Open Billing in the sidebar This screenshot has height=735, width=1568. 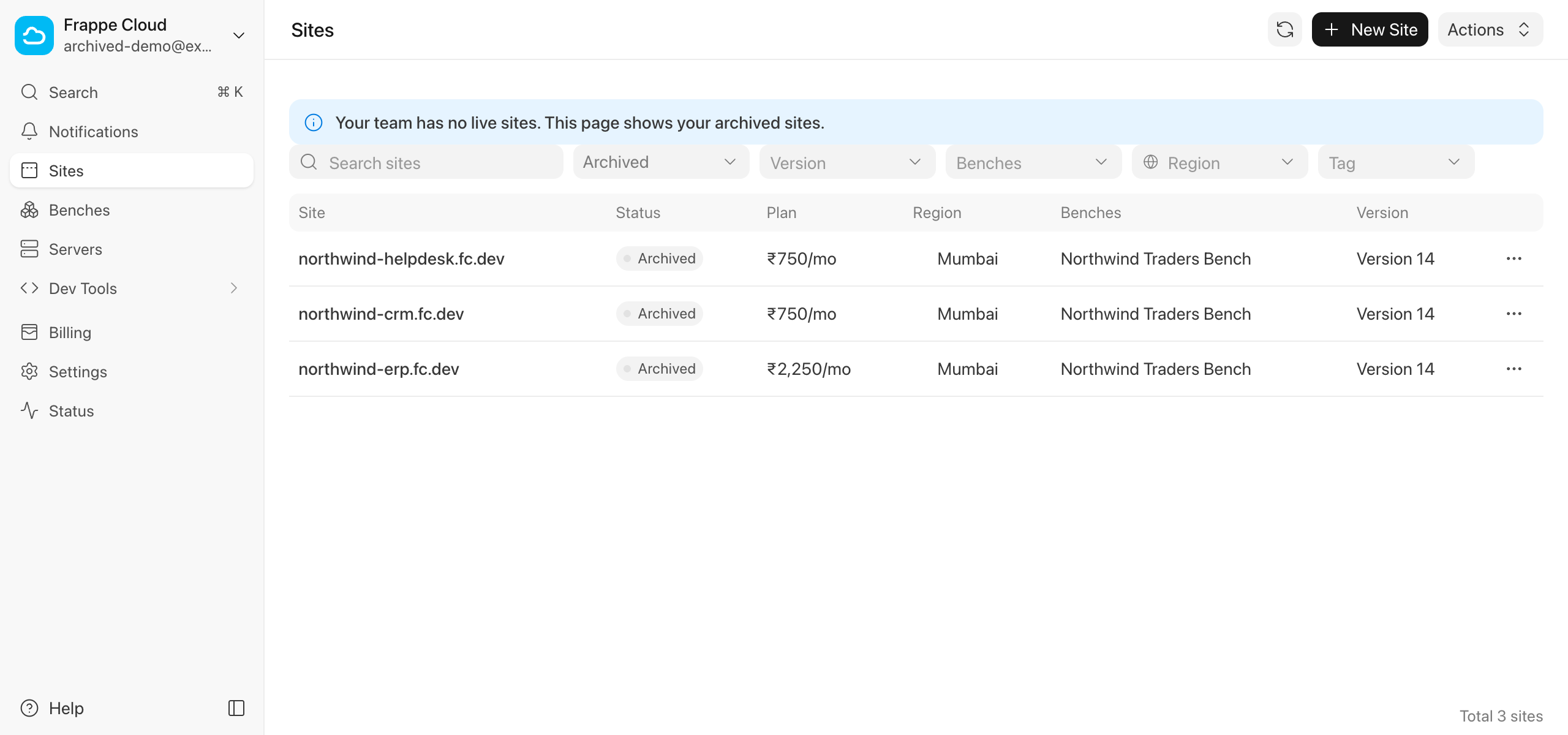point(132,333)
